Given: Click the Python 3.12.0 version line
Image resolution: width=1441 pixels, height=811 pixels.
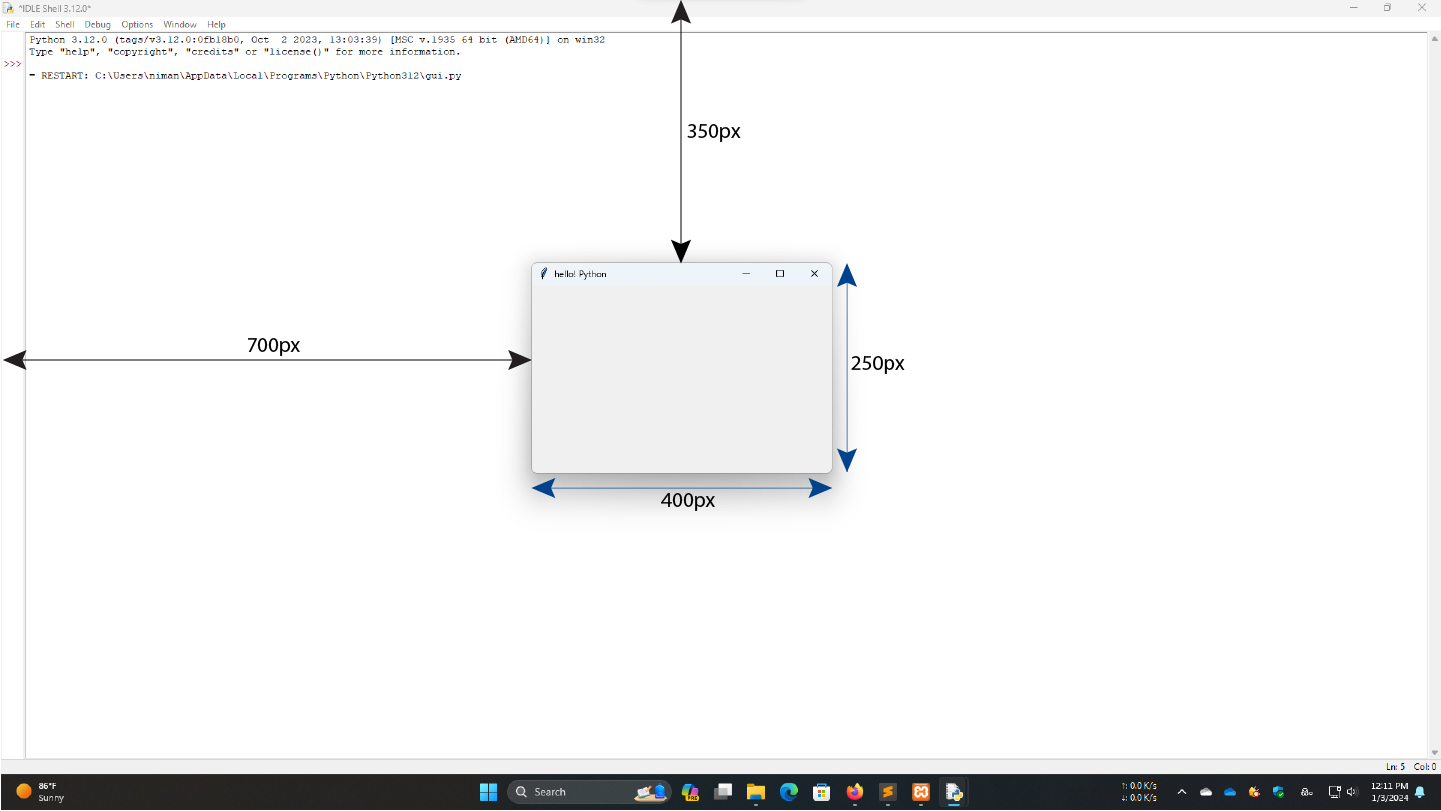Looking at the screenshot, I should point(317,40).
